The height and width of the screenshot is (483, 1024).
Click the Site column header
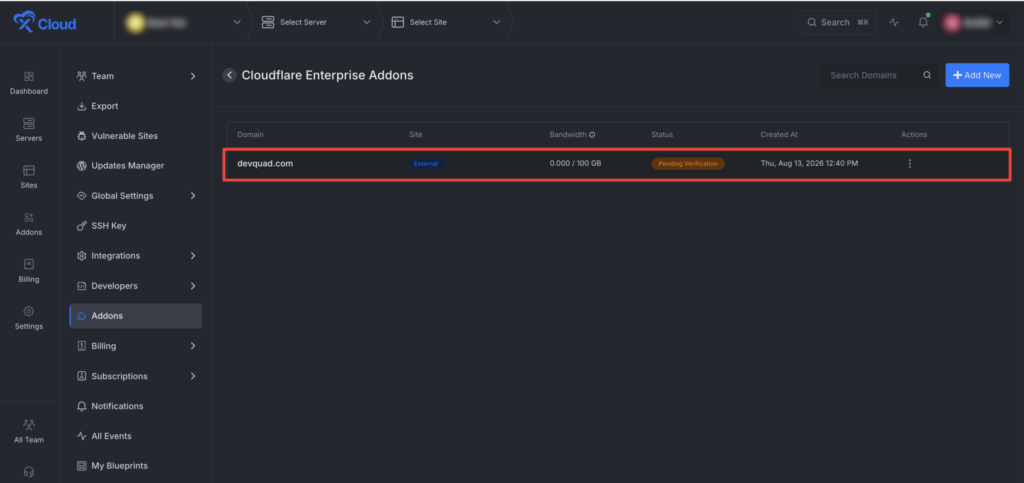pyautogui.click(x=415, y=134)
